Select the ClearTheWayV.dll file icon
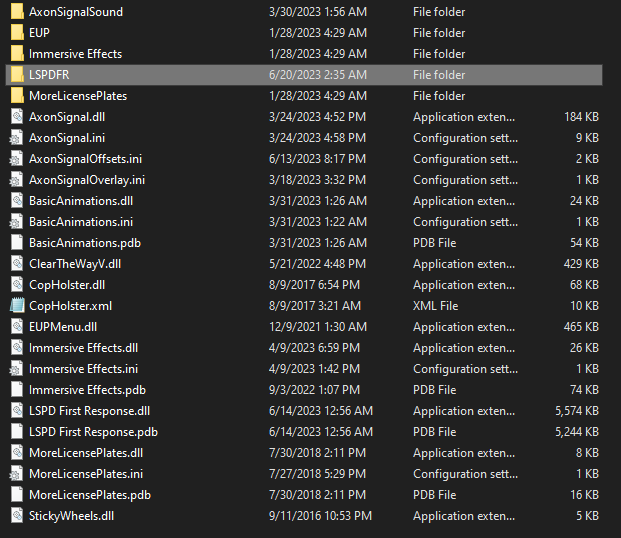The width and height of the screenshot is (621, 538). [17, 264]
